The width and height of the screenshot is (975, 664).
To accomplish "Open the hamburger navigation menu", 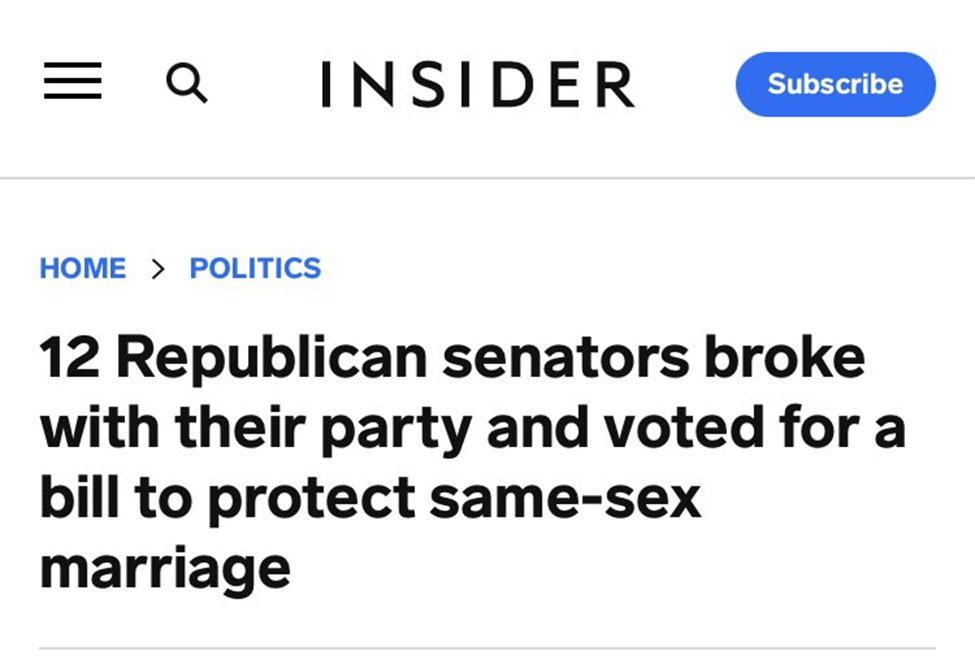I will click(x=72, y=82).
